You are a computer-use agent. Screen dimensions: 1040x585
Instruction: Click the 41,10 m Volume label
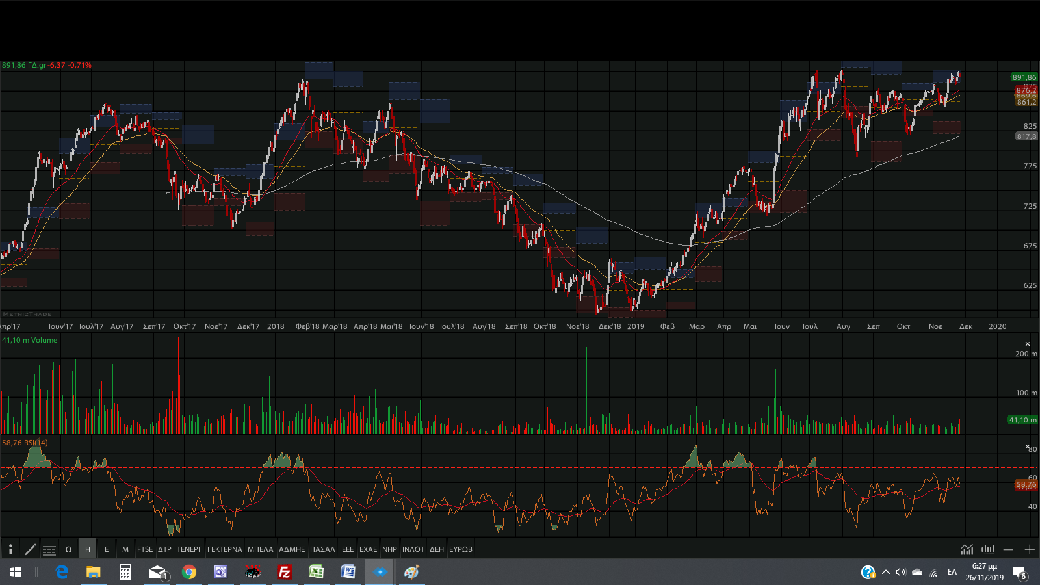(30, 341)
